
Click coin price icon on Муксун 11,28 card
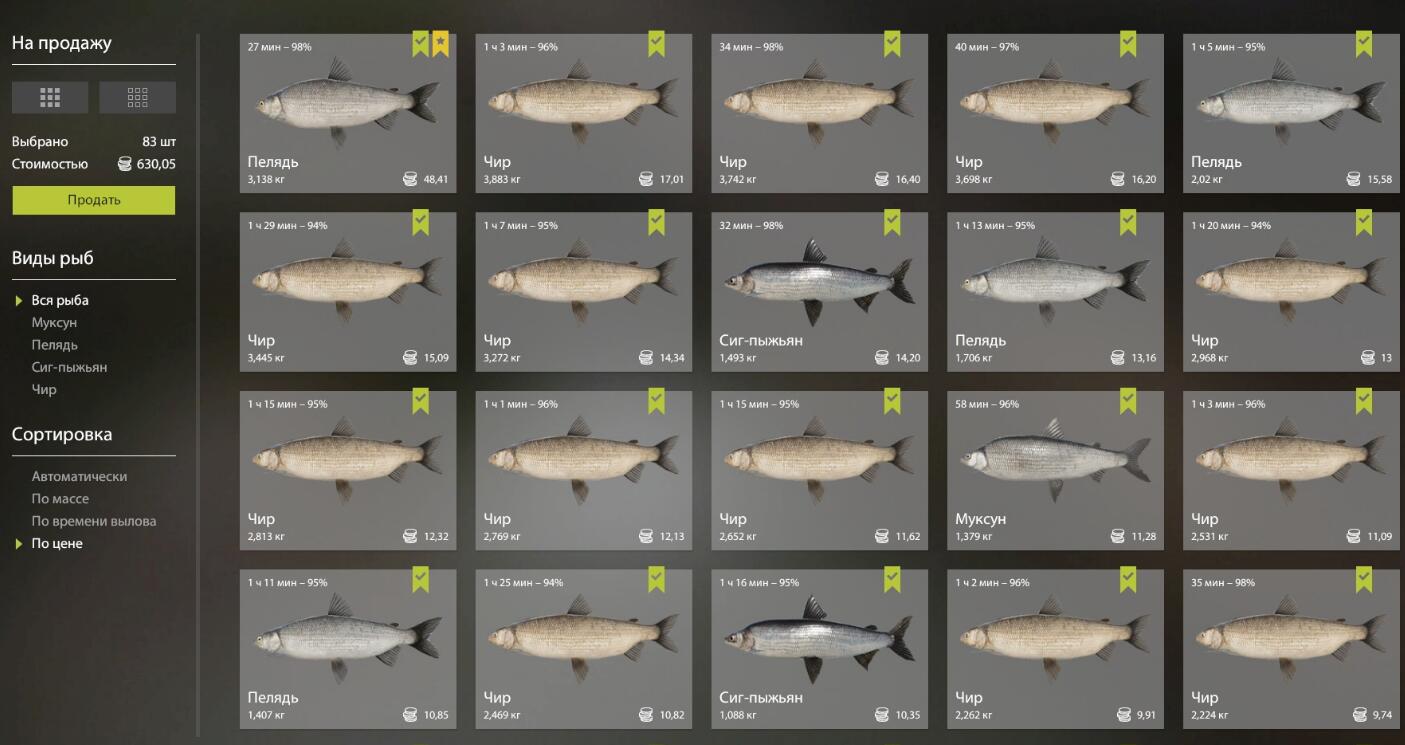tap(1118, 537)
